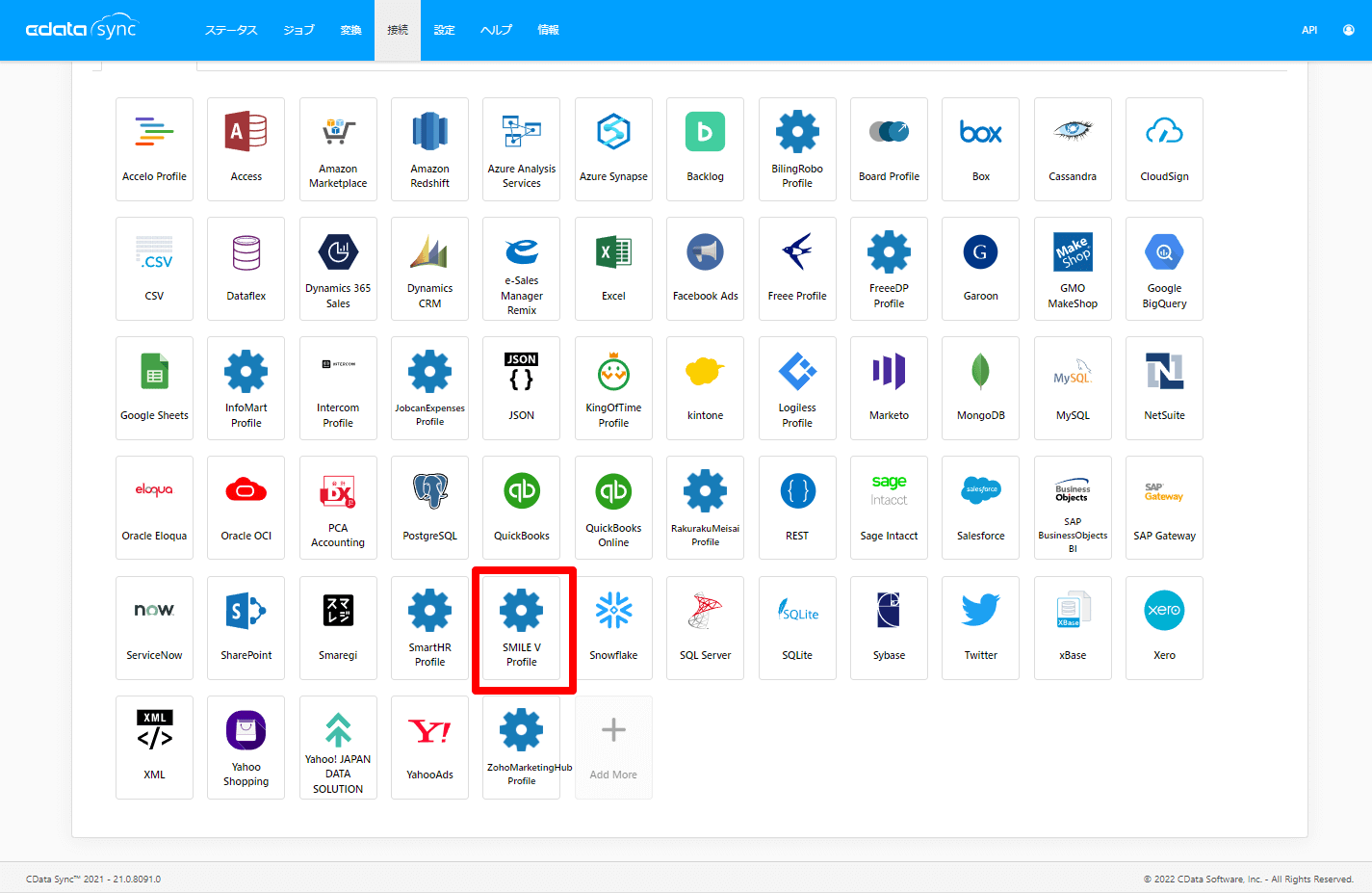Open the ServiceNow connector tile
1372x893 pixels.
154,628
